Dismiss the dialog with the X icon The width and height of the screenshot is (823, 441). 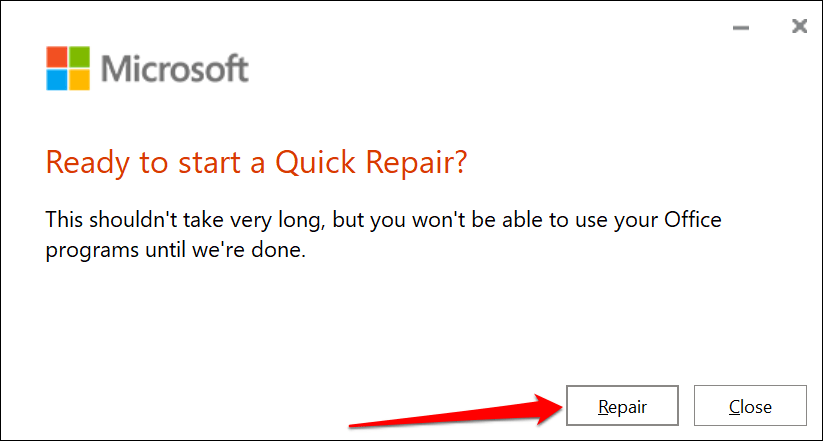click(799, 27)
